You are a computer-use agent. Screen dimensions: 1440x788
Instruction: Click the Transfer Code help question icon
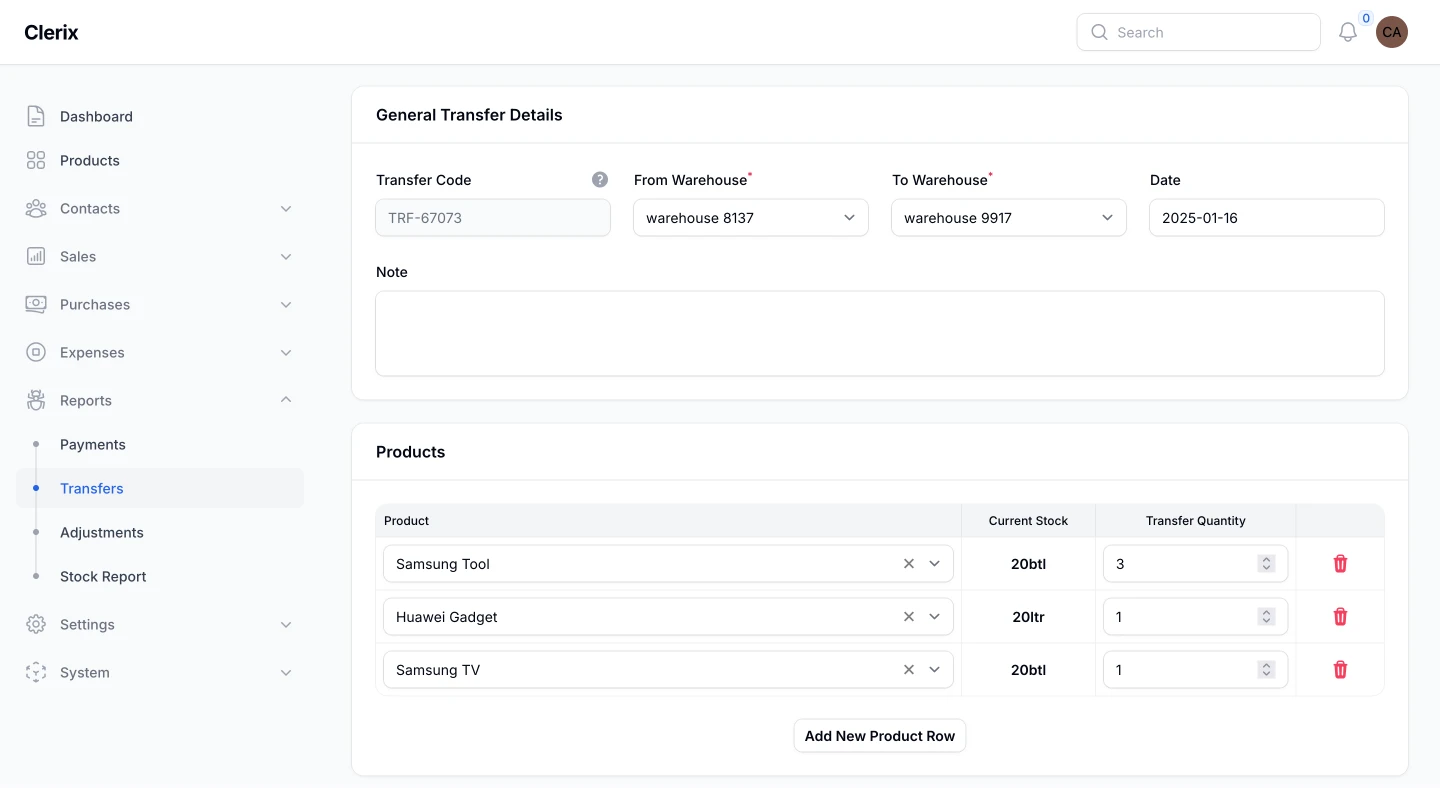click(600, 180)
